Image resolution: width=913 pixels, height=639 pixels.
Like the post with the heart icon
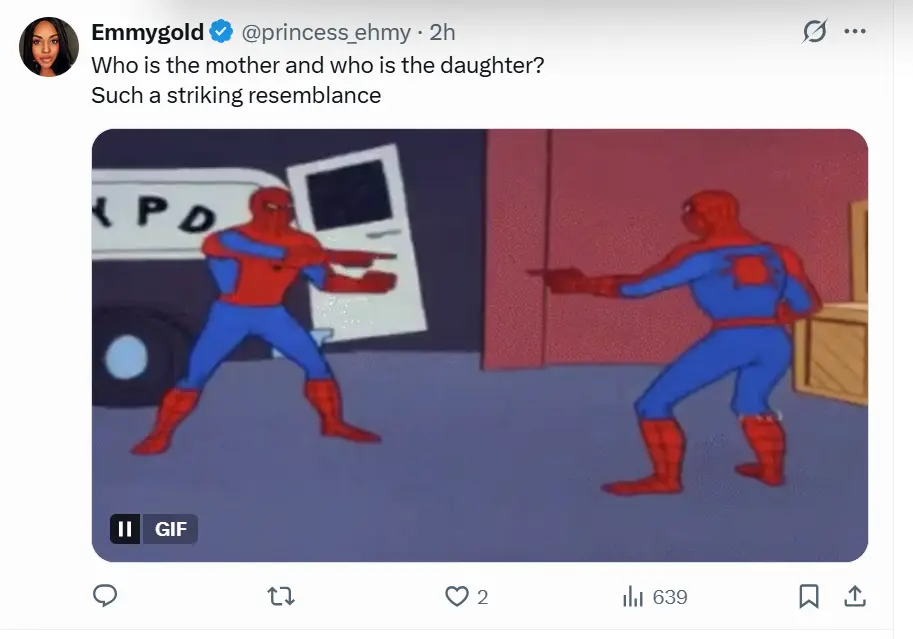[456, 596]
